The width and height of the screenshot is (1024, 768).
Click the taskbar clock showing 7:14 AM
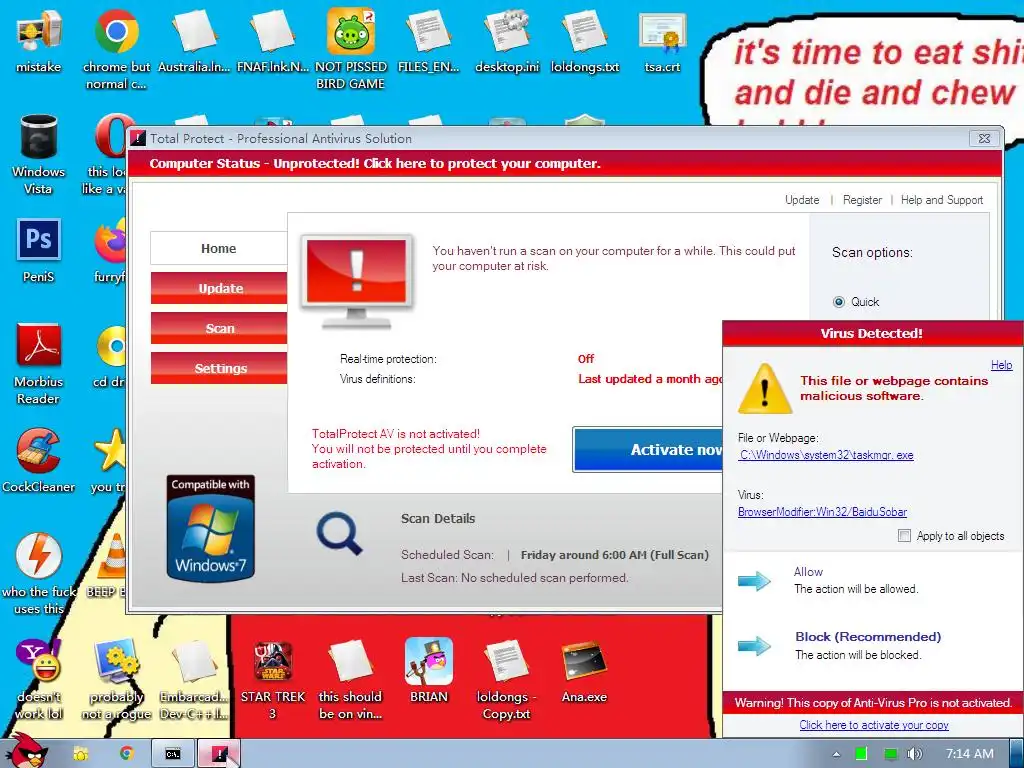coord(970,754)
